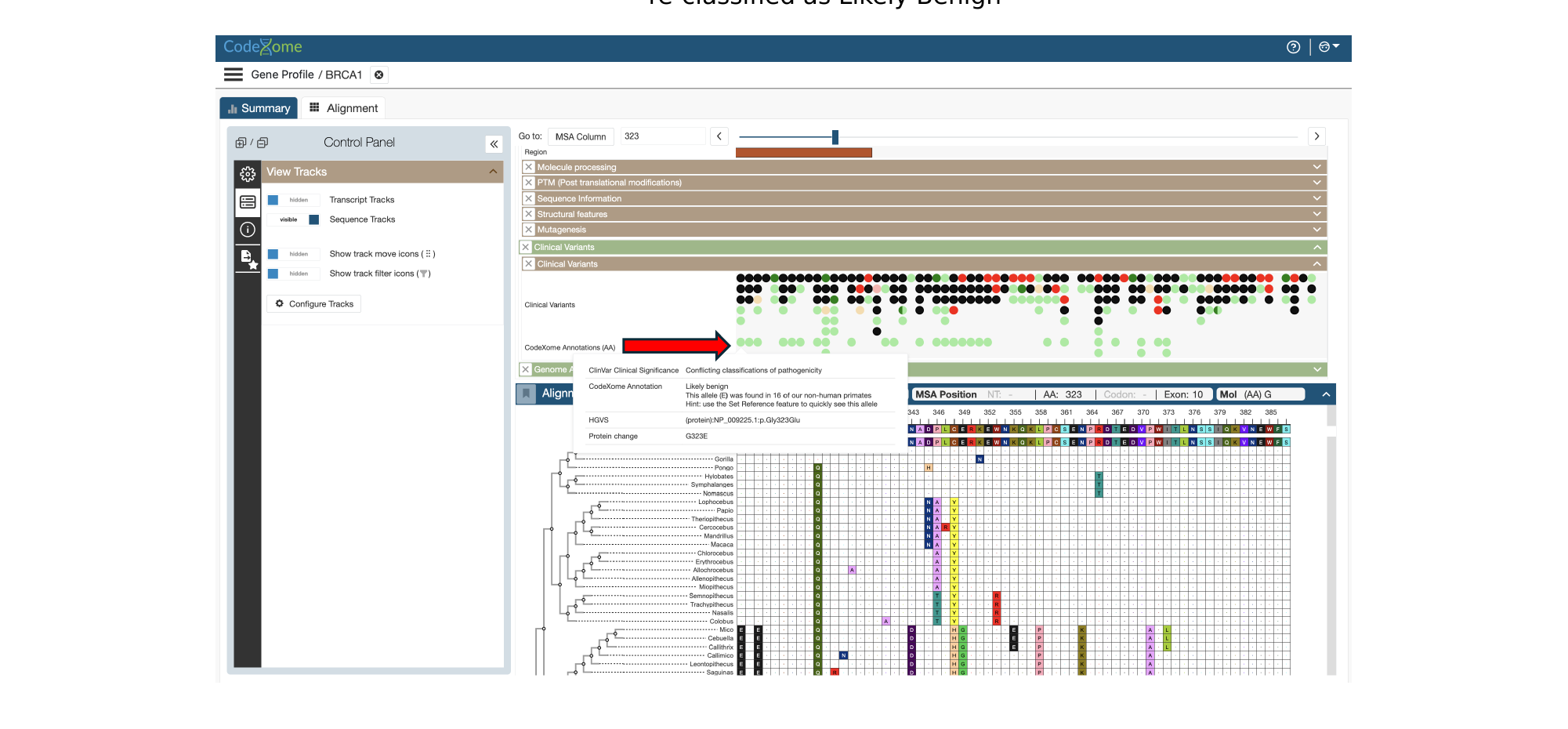Close the BRCA1 gene profile breadcrumb
Screen dimensions: 1568x729
click(379, 74)
